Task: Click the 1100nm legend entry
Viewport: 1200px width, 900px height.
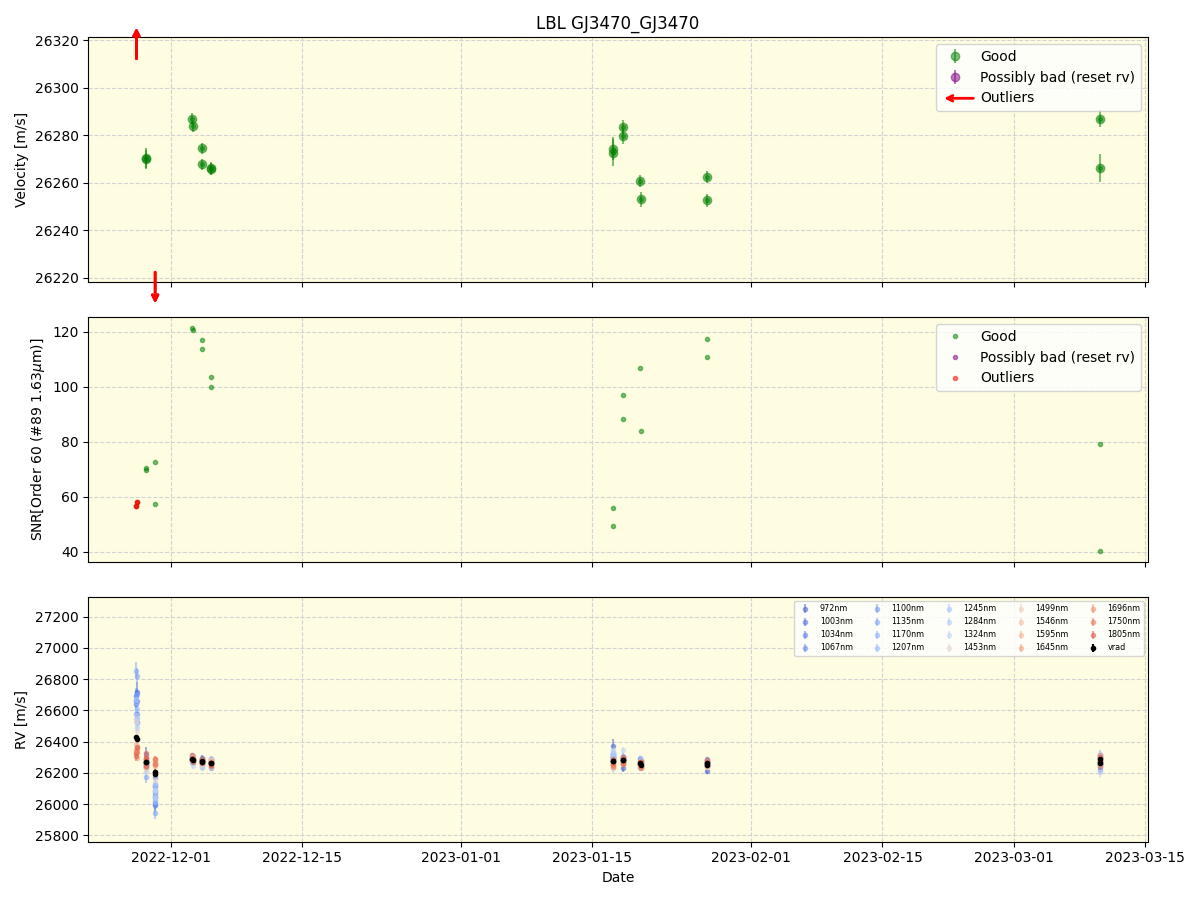Action: 908,608
